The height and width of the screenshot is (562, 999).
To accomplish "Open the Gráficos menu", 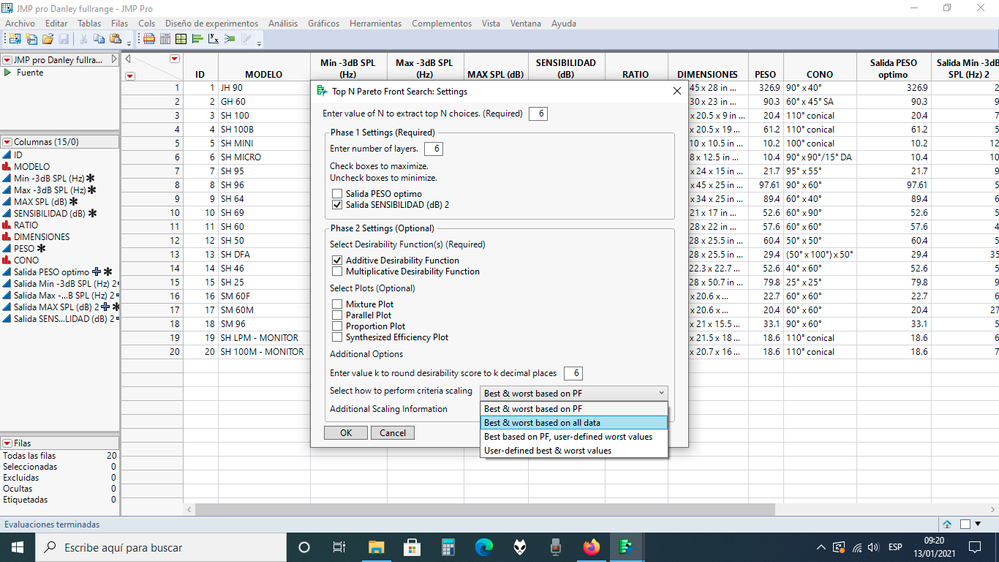I will [323, 23].
